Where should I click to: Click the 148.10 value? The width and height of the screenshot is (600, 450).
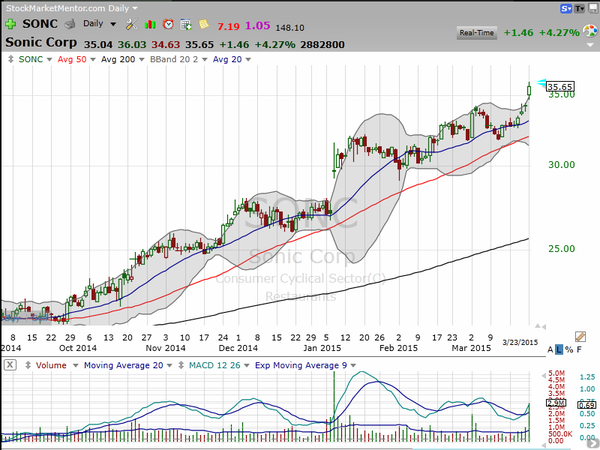click(x=290, y=28)
